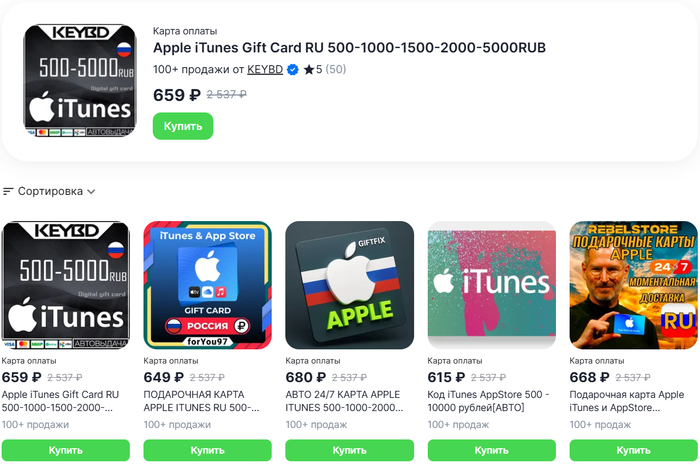Open the Код iTunes AppStore 500 listing title
This screenshot has width=700, height=464.
[488, 401]
